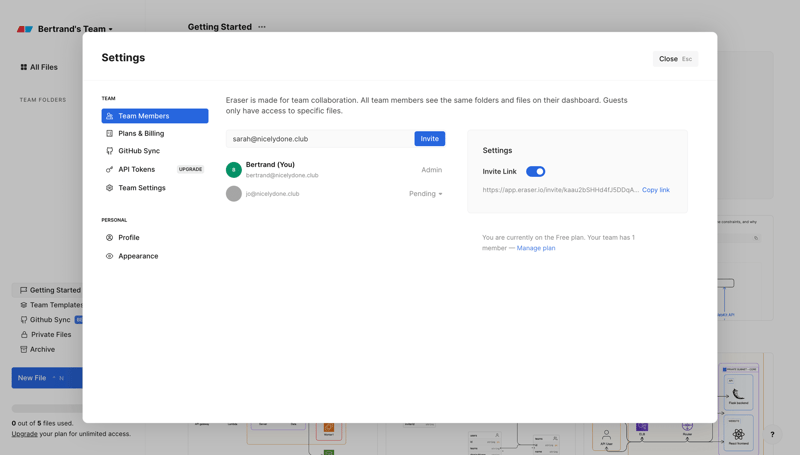Viewport: 800px width, 455px height.
Task: Open Github Sync in the sidebar
Action: coord(47,320)
